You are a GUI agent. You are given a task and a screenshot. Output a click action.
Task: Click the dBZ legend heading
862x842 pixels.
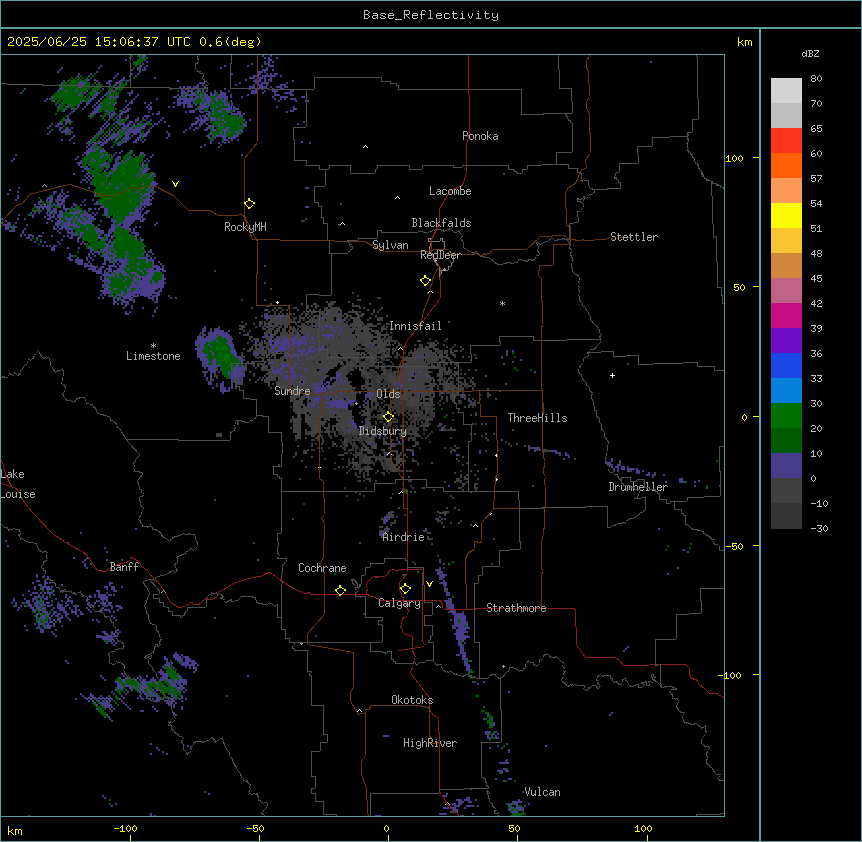[810, 53]
